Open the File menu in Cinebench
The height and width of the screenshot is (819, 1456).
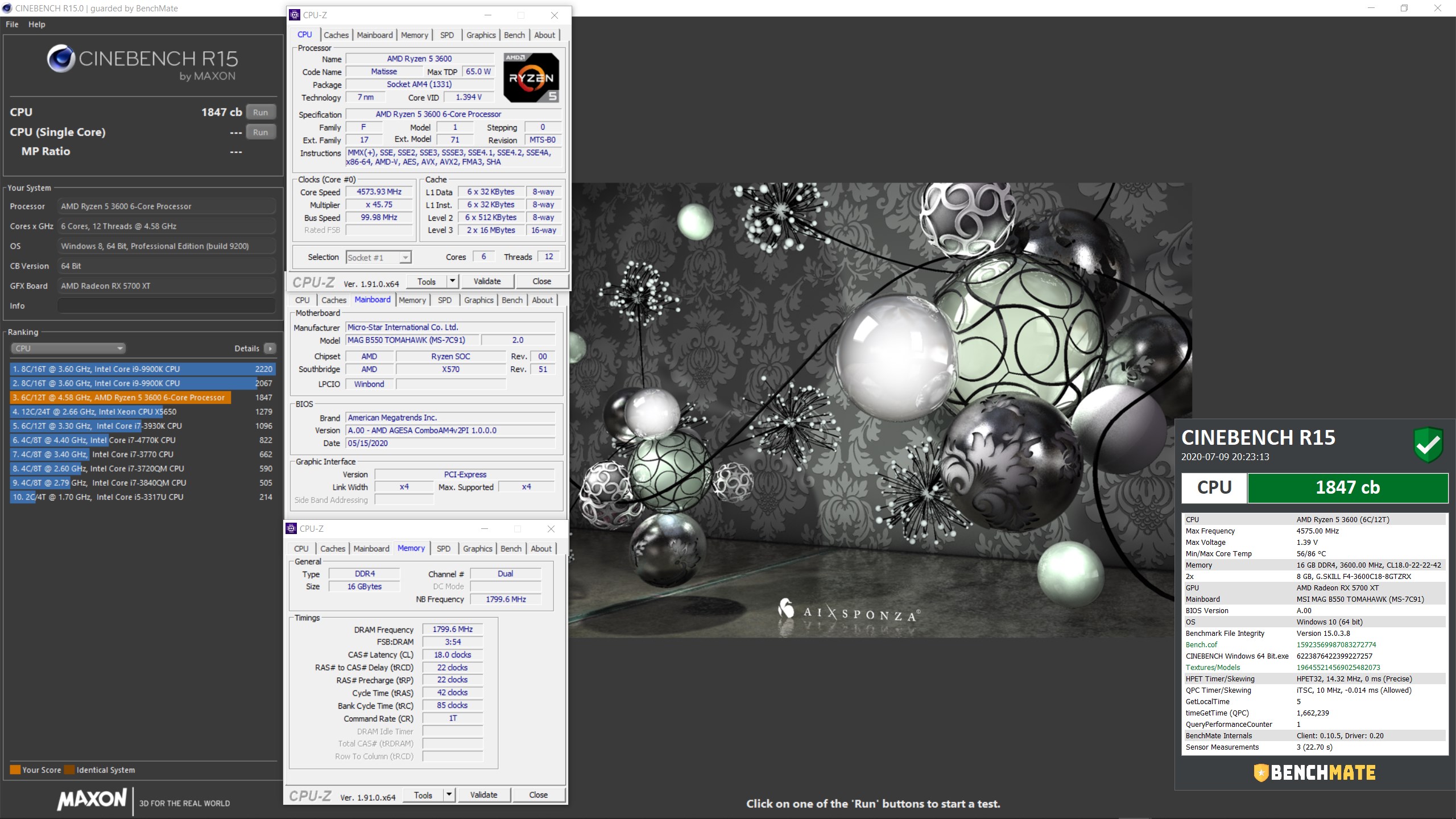[x=12, y=24]
